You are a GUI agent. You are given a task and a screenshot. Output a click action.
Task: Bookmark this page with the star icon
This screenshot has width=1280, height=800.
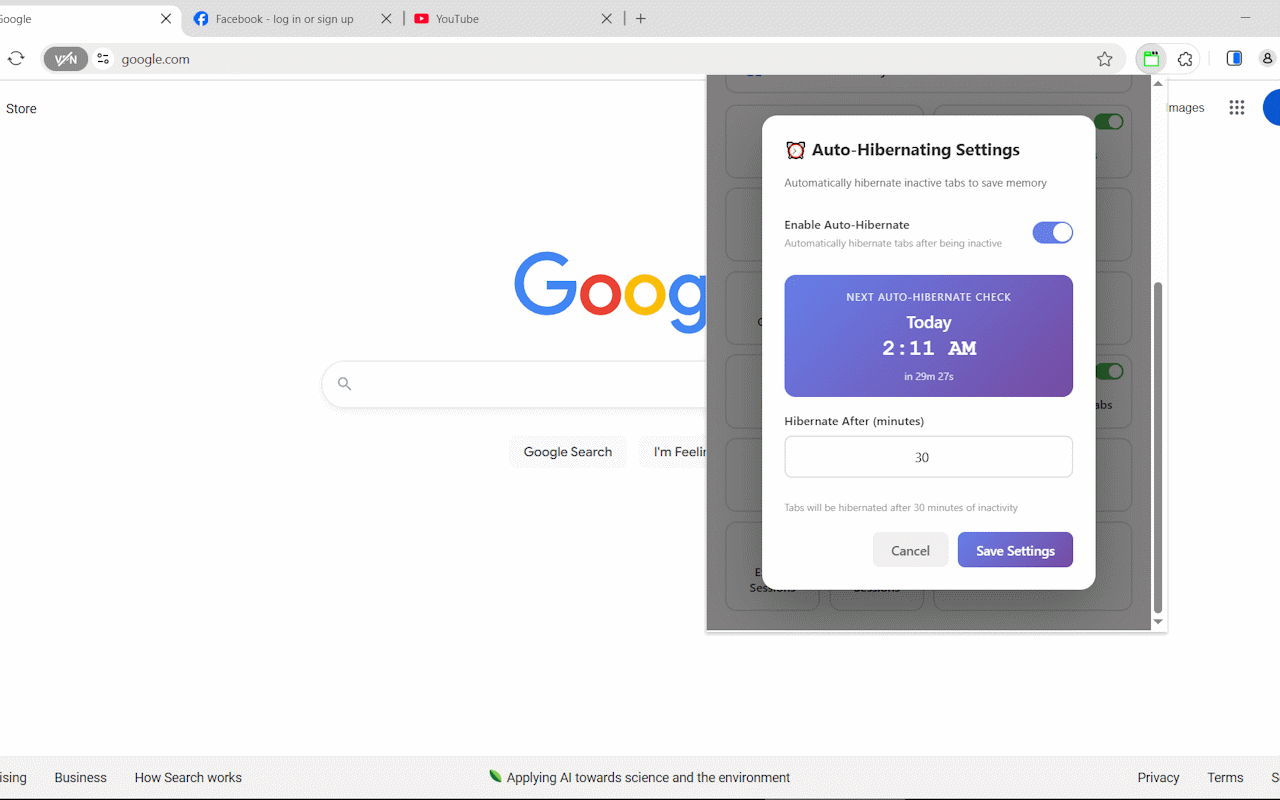(1104, 59)
